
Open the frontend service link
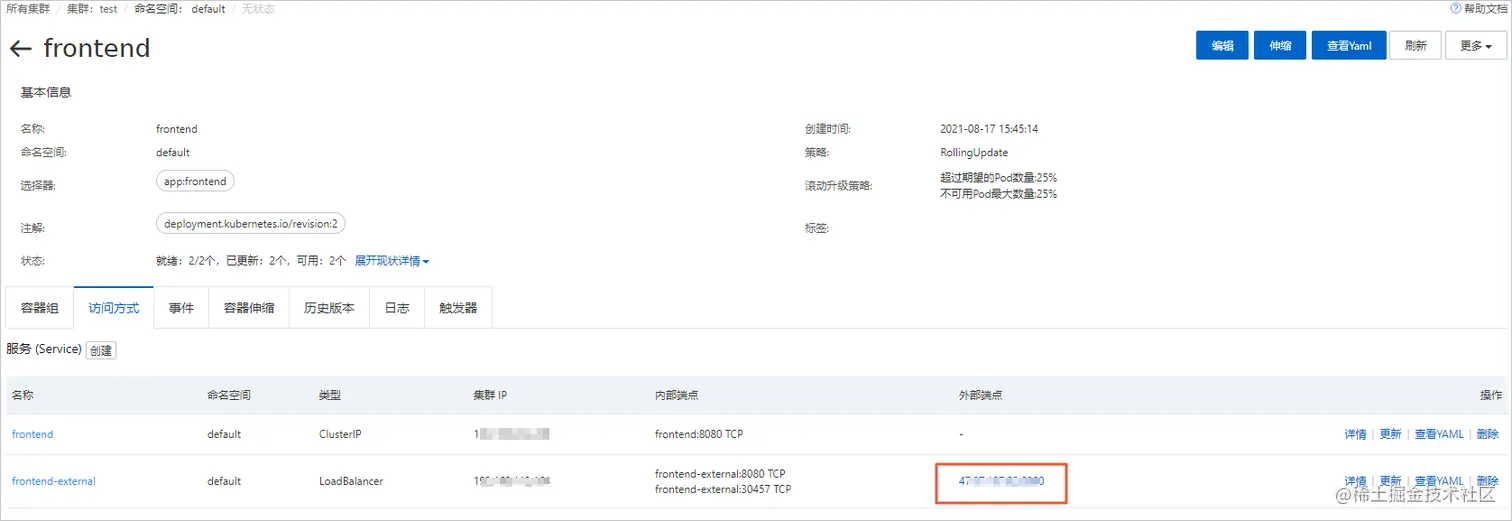pyautogui.click(x=32, y=434)
